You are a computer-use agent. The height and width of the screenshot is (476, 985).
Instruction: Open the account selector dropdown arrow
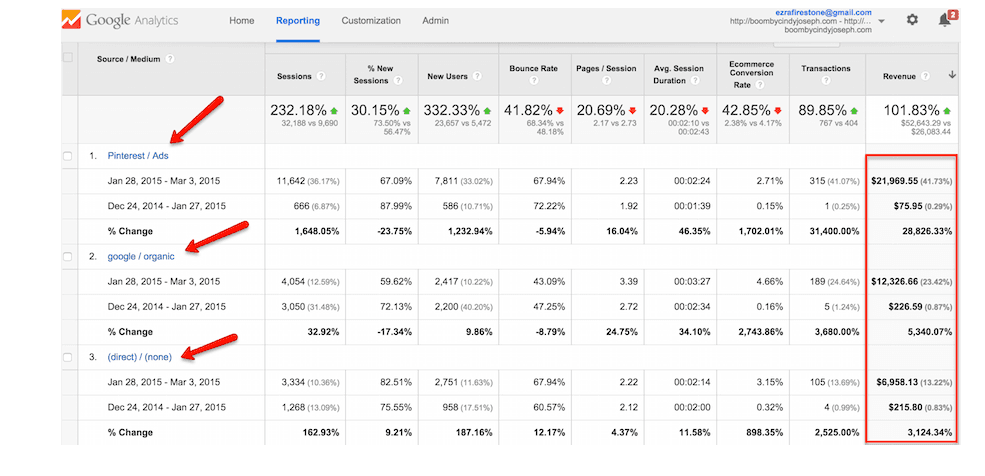tap(881, 21)
